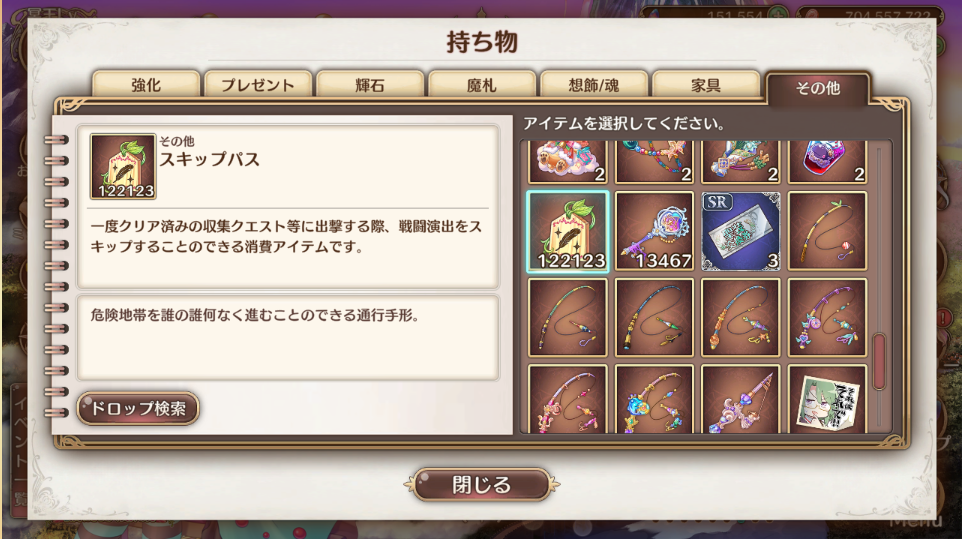Select the paw-print cloud item in top row

tap(568, 162)
